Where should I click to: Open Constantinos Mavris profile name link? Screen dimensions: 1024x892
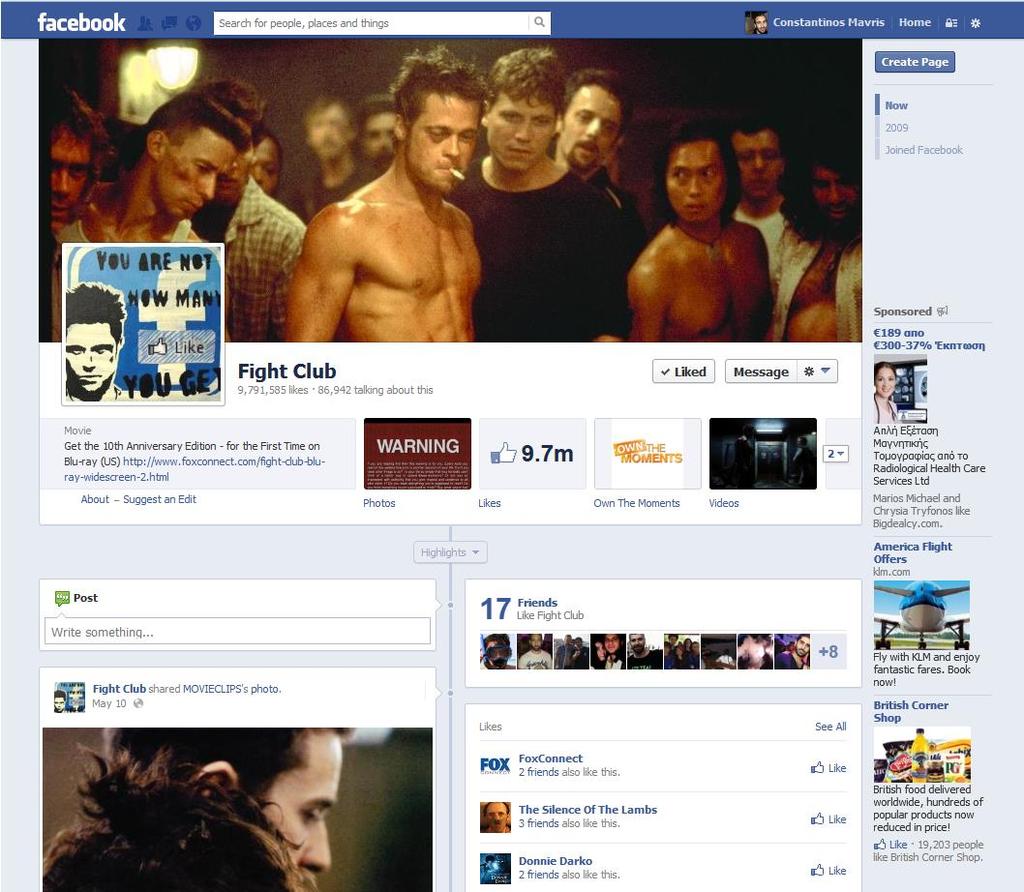click(x=828, y=22)
